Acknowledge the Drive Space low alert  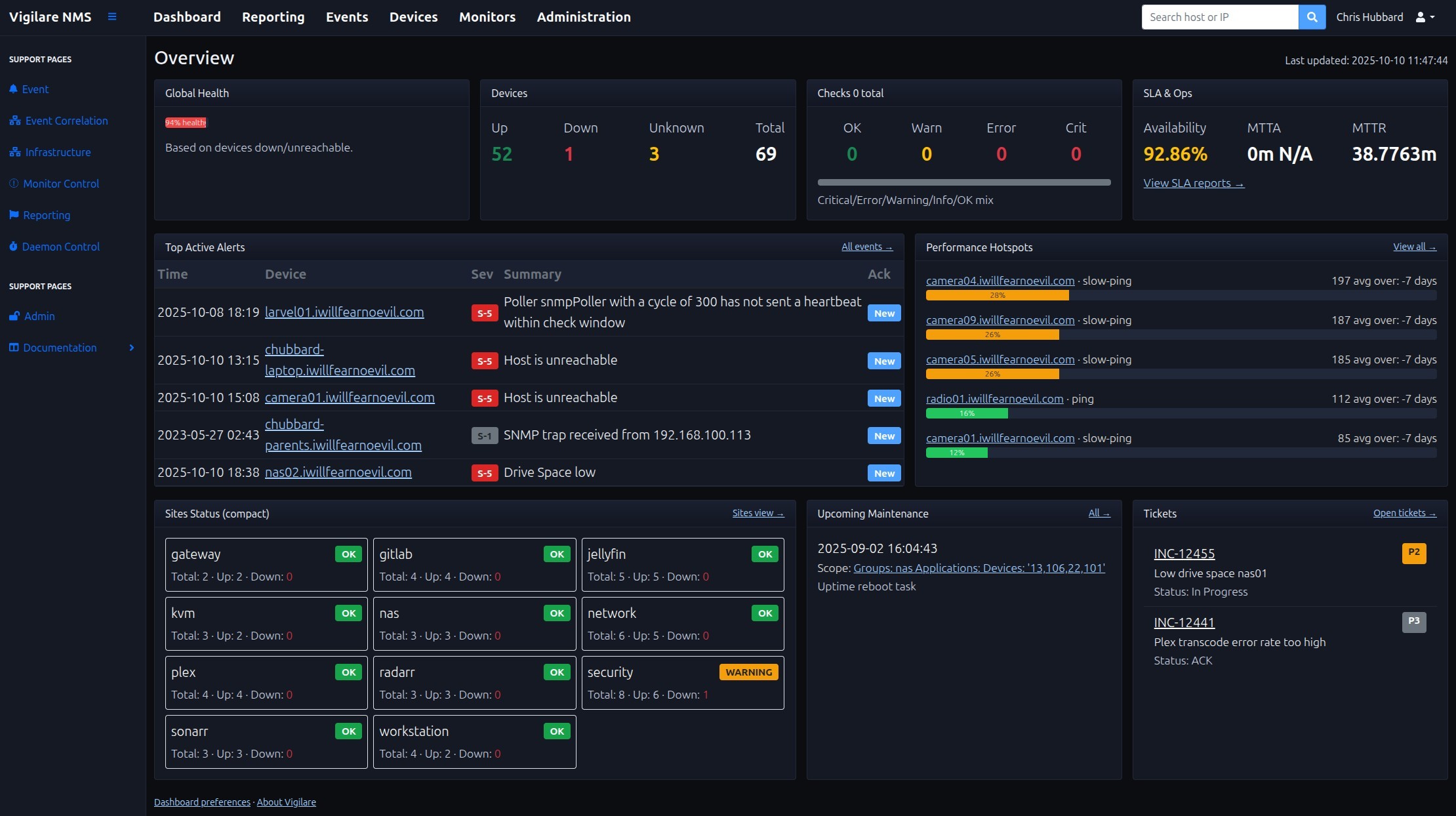(x=883, y=473)
